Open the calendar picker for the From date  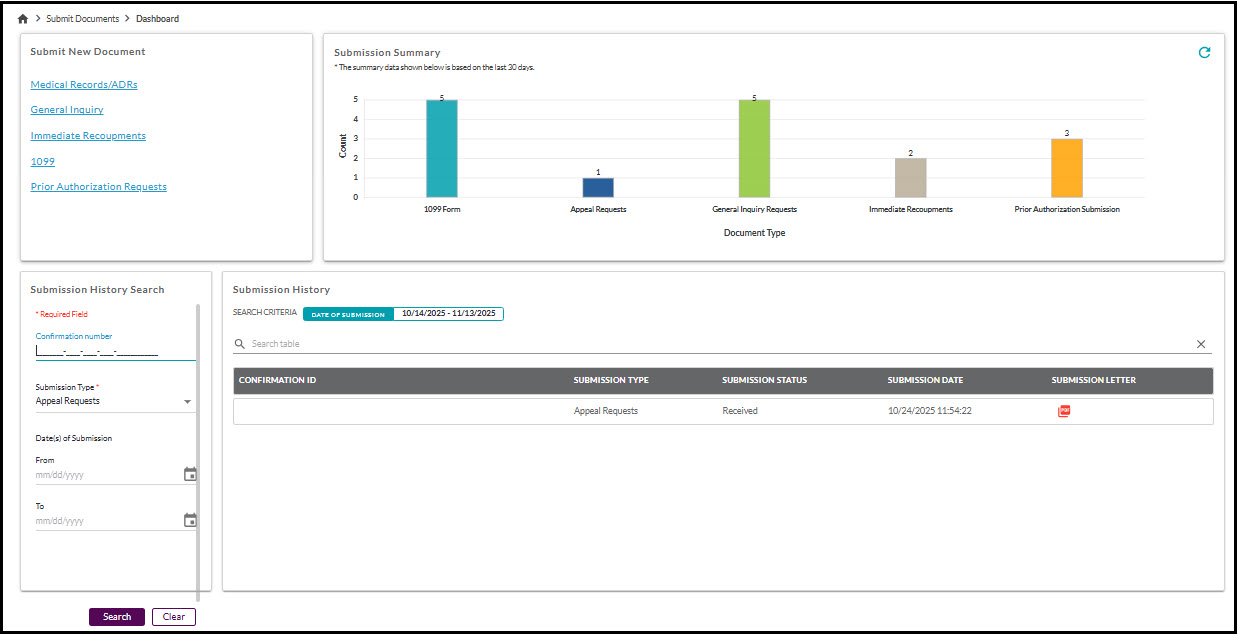point(190,473)
